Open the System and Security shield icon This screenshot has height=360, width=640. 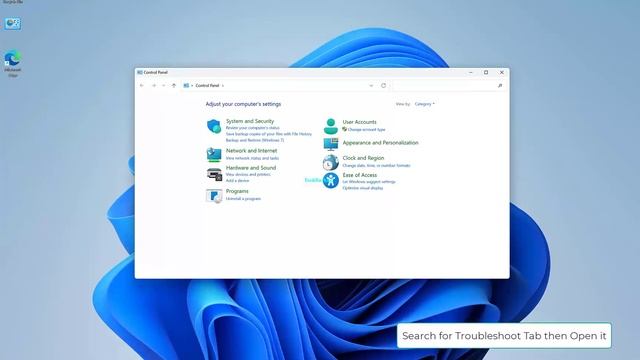coord(213,126)
